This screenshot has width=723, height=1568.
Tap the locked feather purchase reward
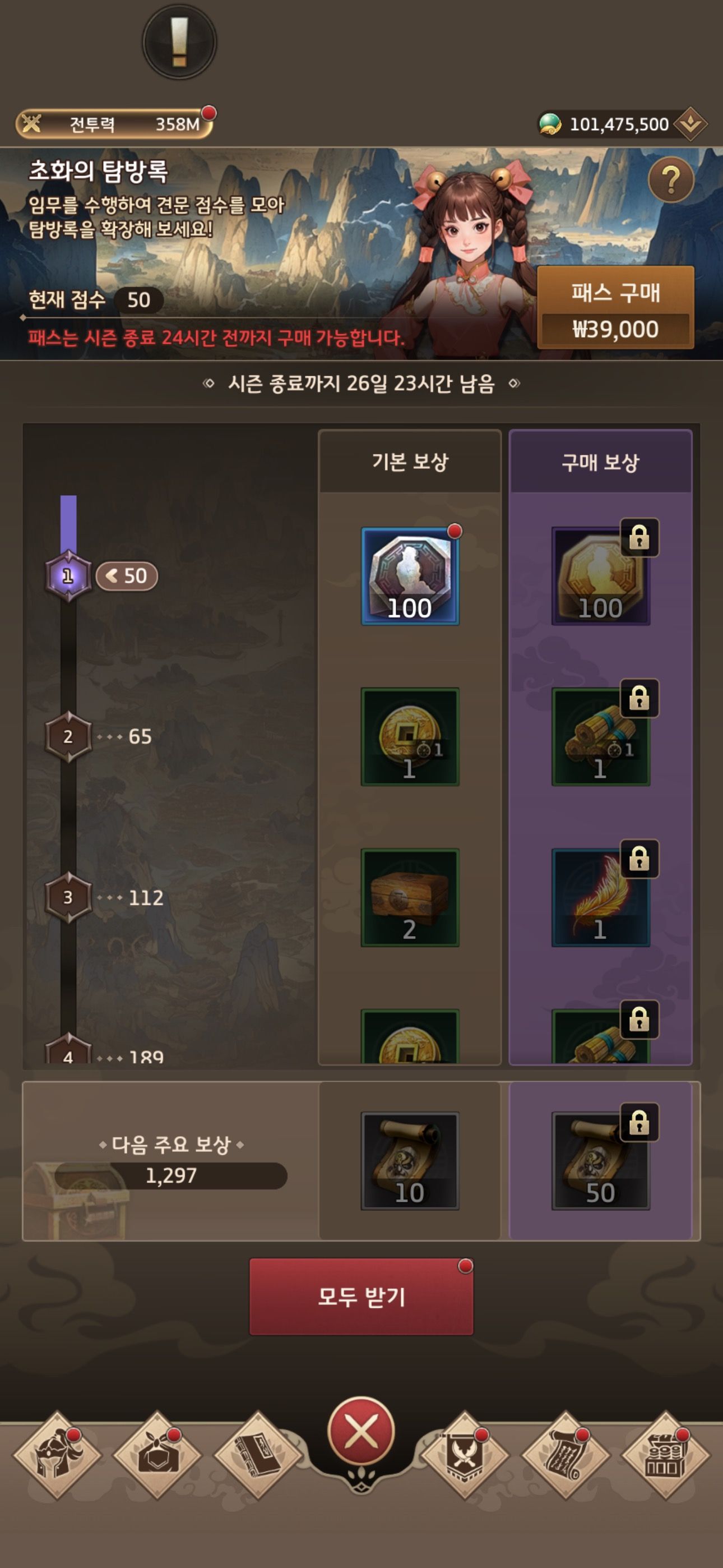[x=601, y=897]
